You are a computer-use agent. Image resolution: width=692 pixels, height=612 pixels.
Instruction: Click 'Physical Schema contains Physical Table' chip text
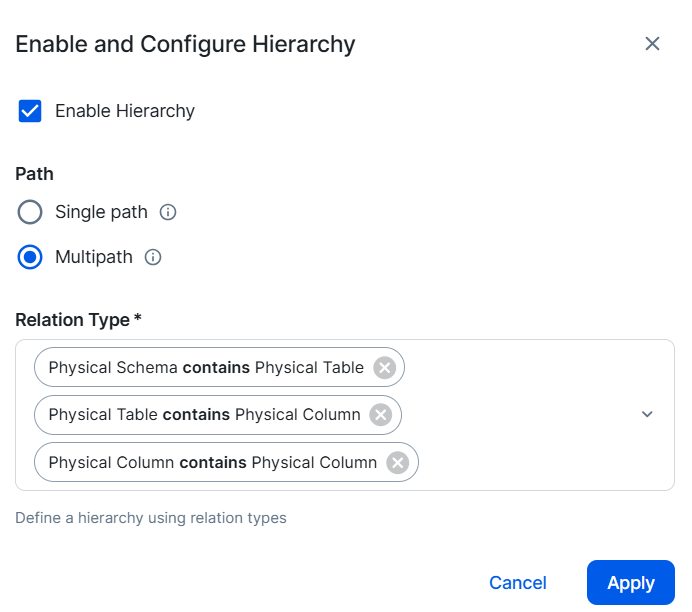point(206,368)
